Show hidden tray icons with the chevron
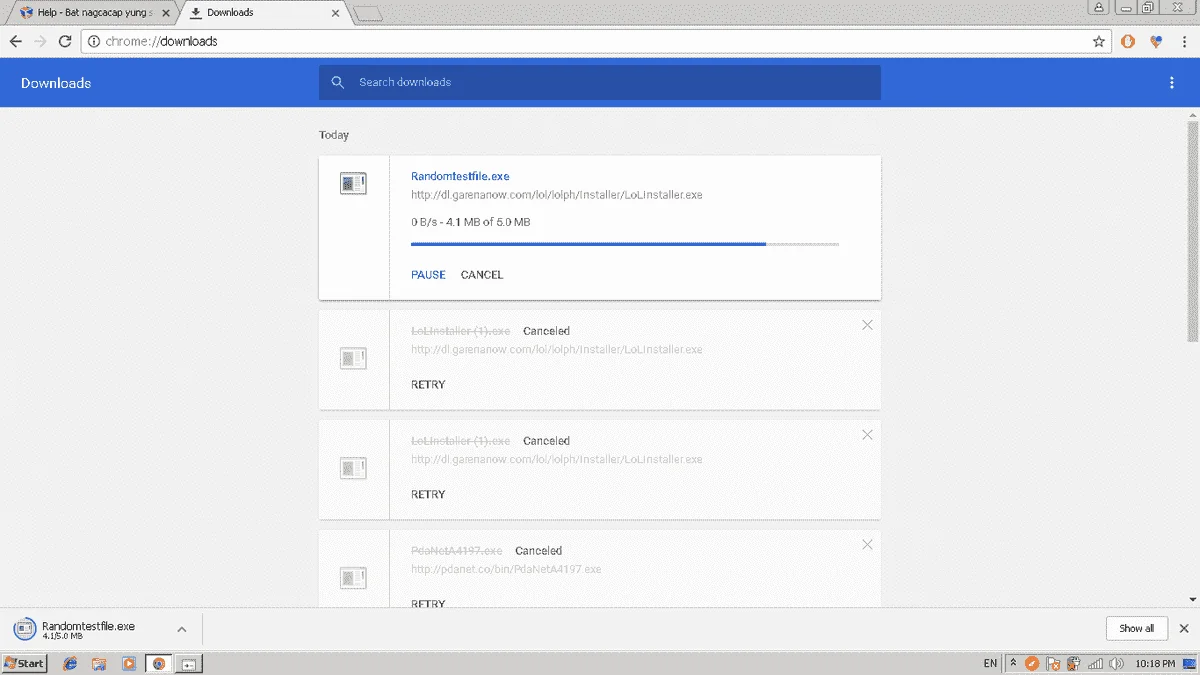The image size is (1200, 675). click(1013, 663)
